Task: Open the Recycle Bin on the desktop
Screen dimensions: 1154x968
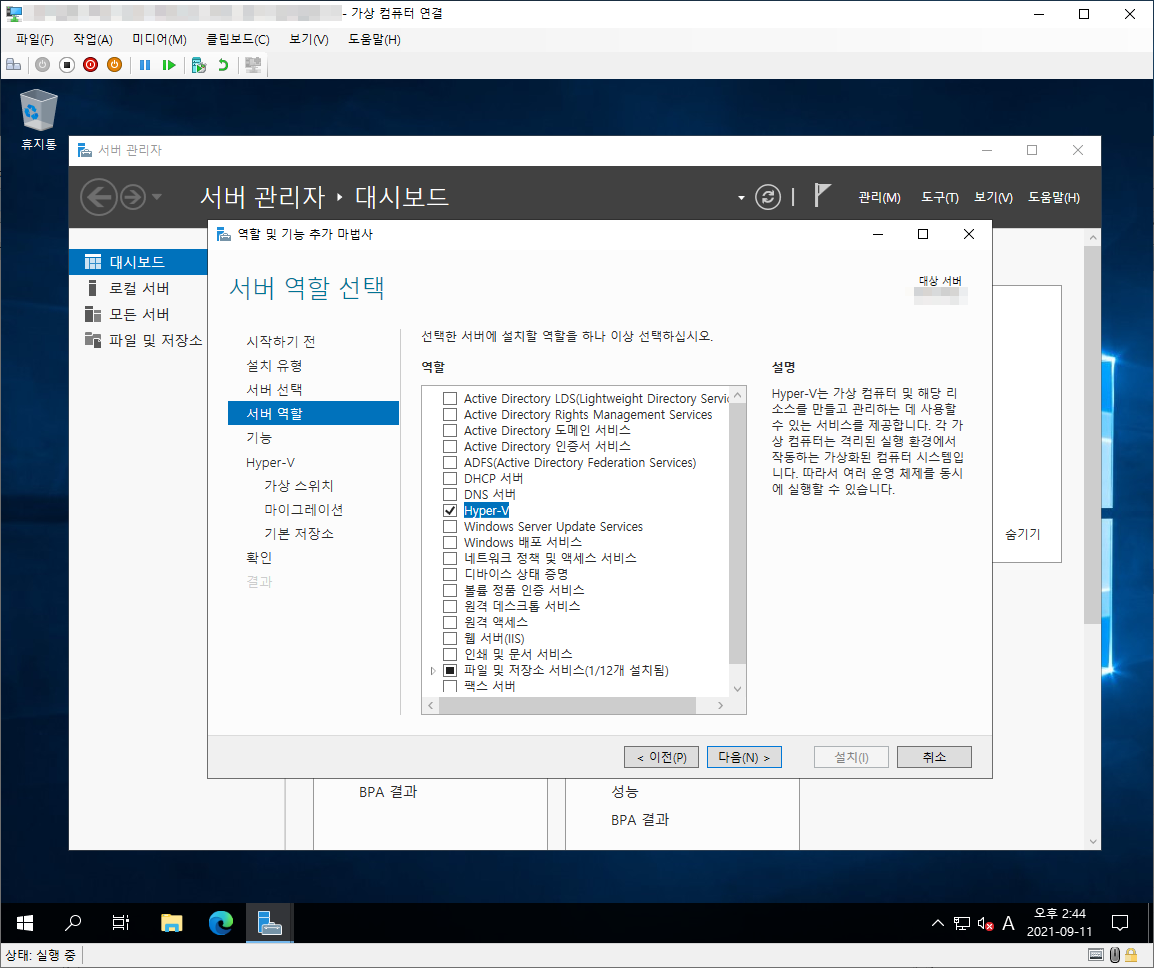Action: click(x=38, y=119)
